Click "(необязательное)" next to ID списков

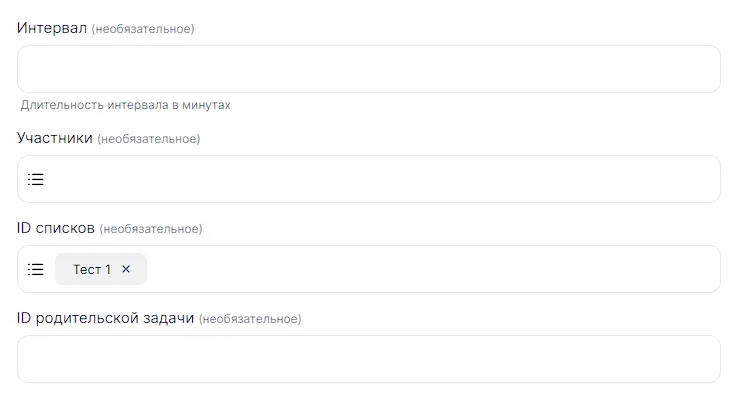(151, 229)
